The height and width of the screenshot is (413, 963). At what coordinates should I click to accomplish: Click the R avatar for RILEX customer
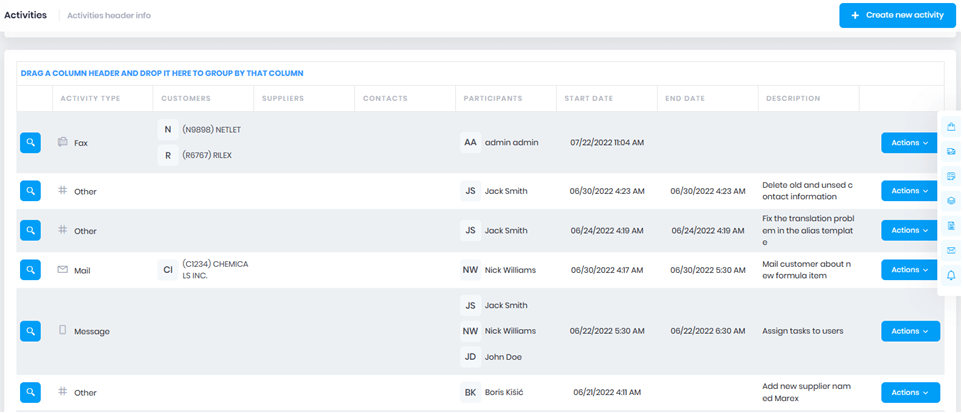point(168,155)
